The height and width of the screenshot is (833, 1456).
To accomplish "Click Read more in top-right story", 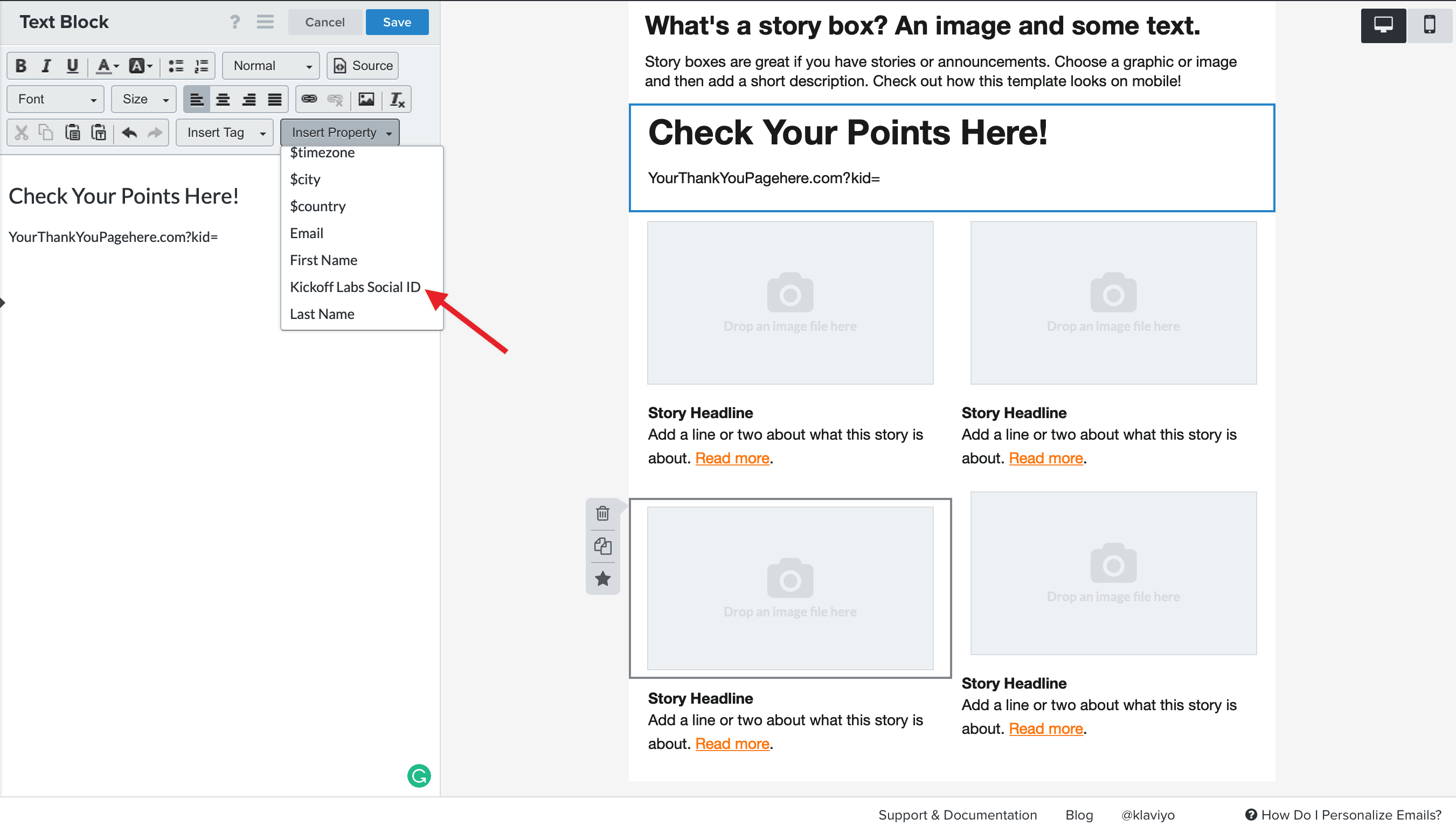I will tap(1046, 459).
